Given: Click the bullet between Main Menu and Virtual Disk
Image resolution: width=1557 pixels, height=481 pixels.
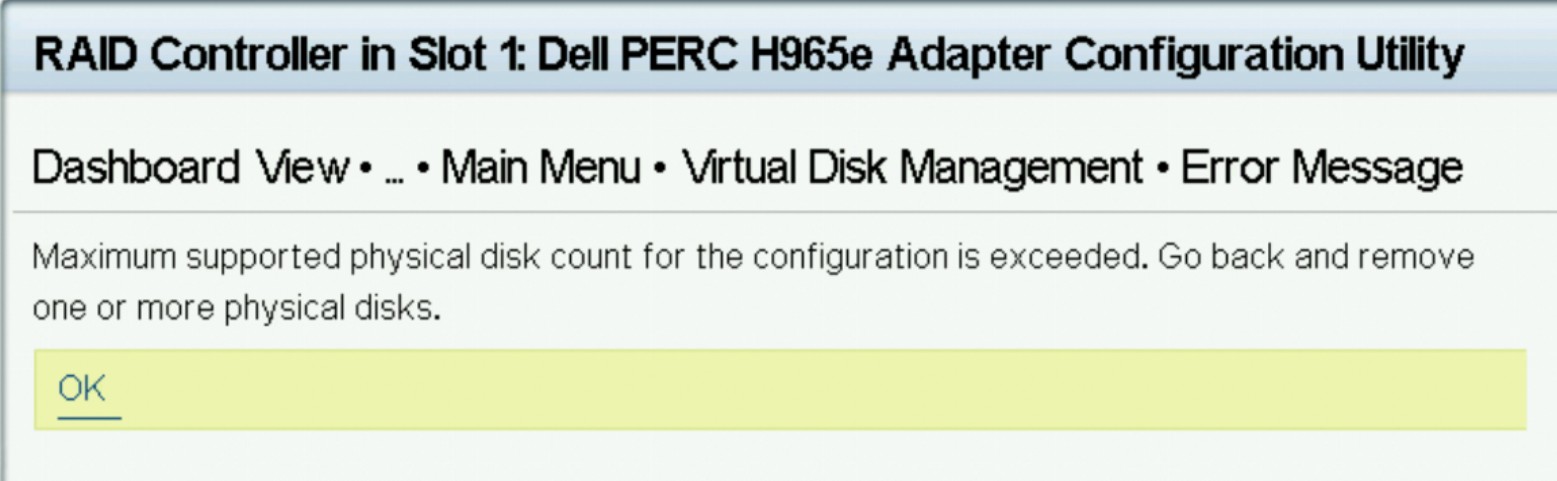Looking at the screenshot, I should tap(659, 169).
